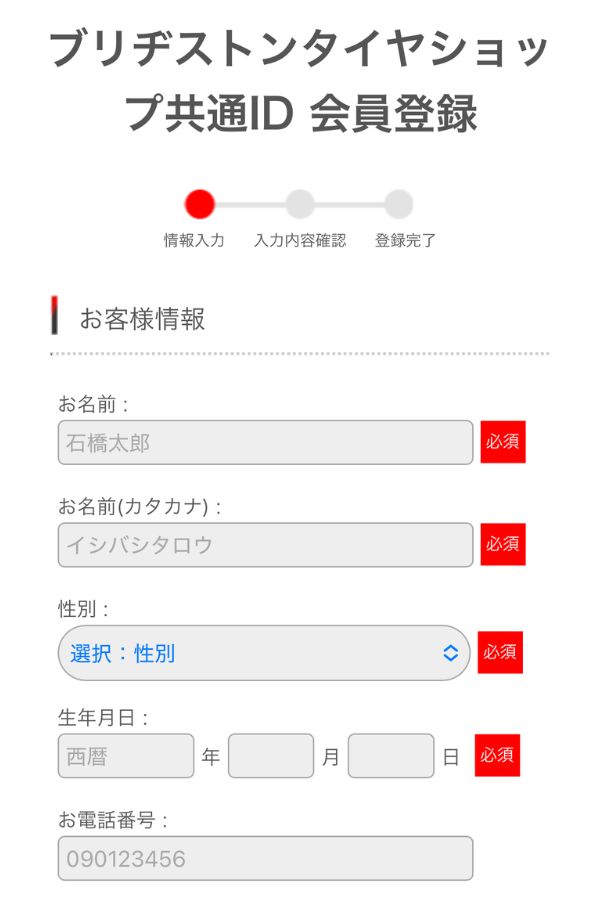Click the 西暦 birth year input
600x900 pixels.
pos(126,756)
